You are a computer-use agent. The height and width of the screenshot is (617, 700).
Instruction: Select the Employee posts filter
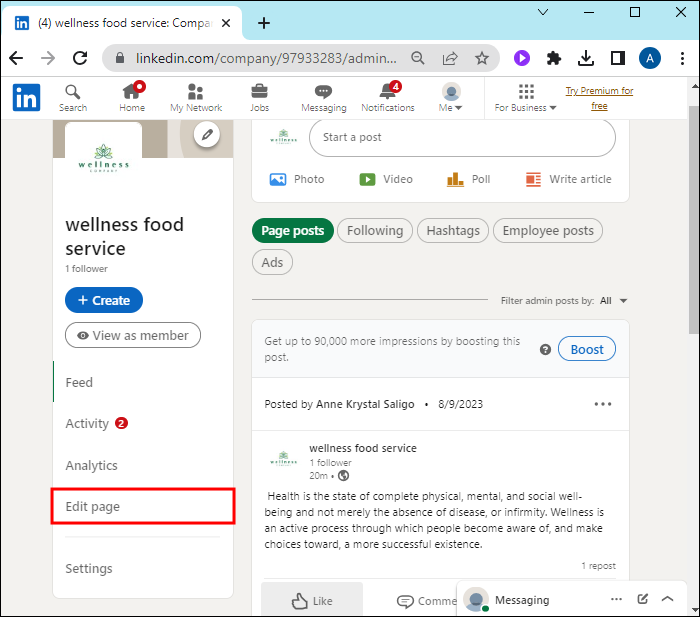coord(548,231)
